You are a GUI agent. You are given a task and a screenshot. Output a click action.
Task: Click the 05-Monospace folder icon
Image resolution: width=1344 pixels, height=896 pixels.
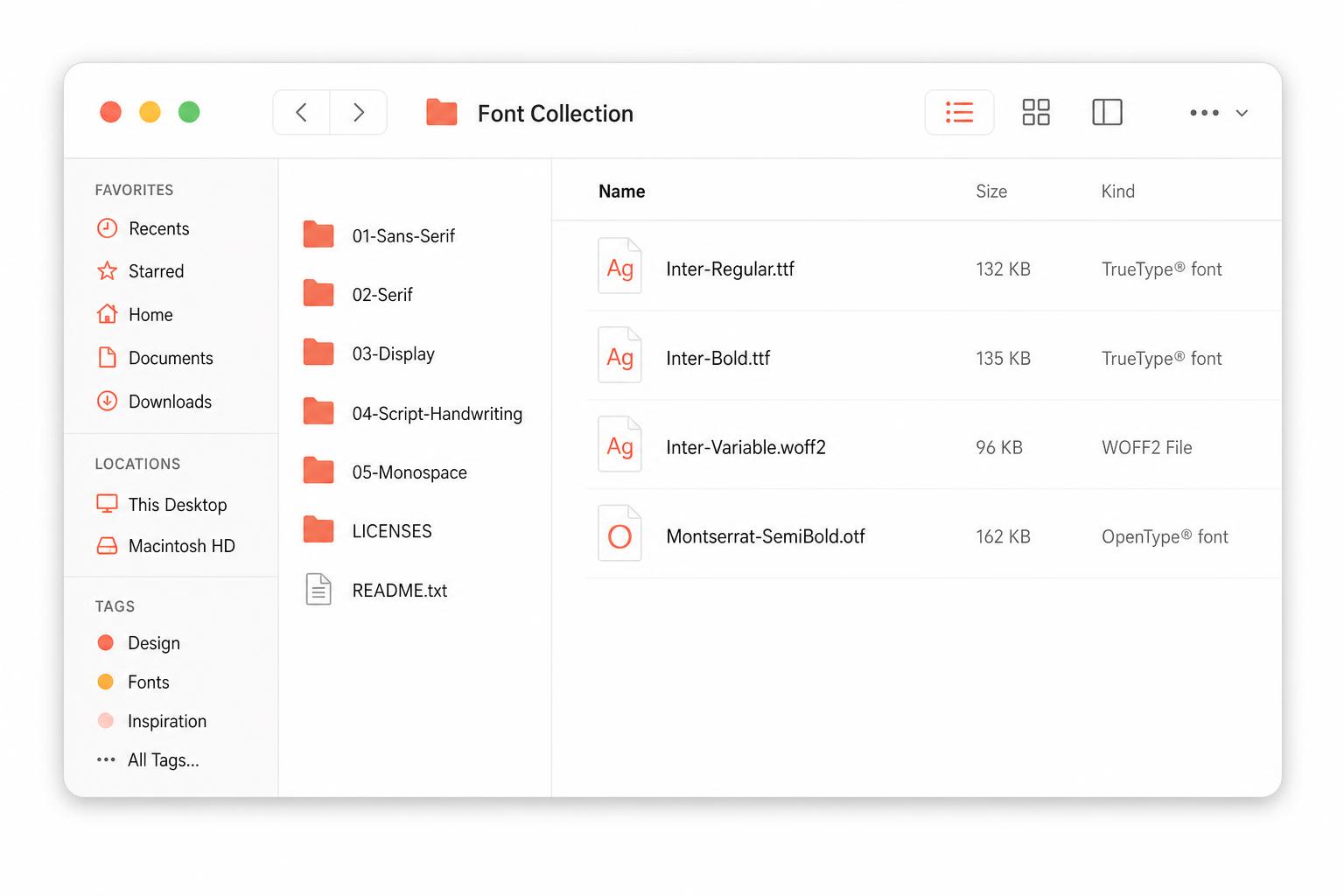click(x=318, y=471)
